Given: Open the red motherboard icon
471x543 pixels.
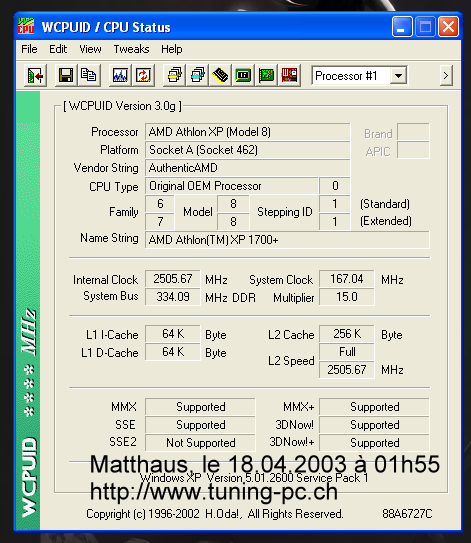Looking at the screenshot, I should (x=289, y=75).
